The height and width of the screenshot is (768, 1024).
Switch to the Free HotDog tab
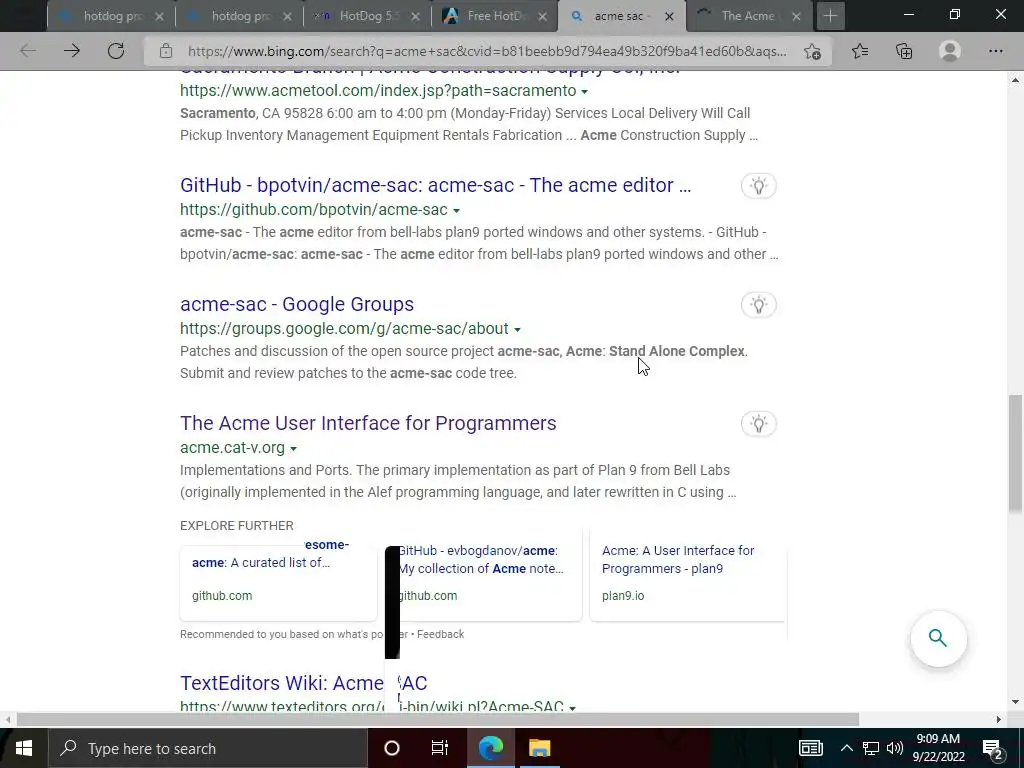495,16
